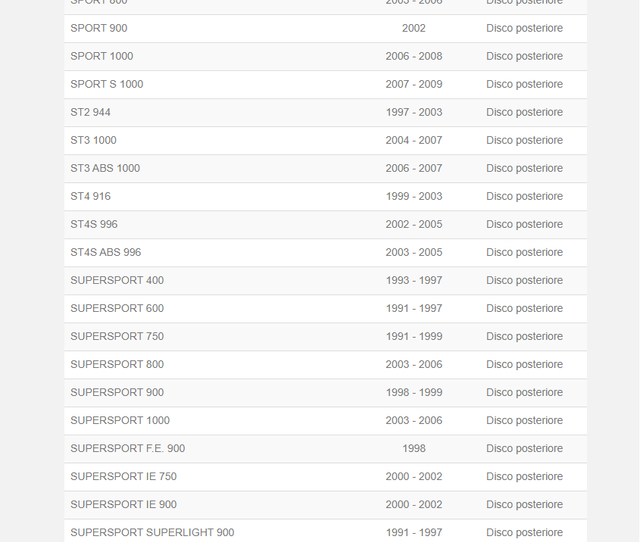Click the SUPERSPORT IE 750 model name
This screenshot has width=640, height=542.
(x=123, y=476)
